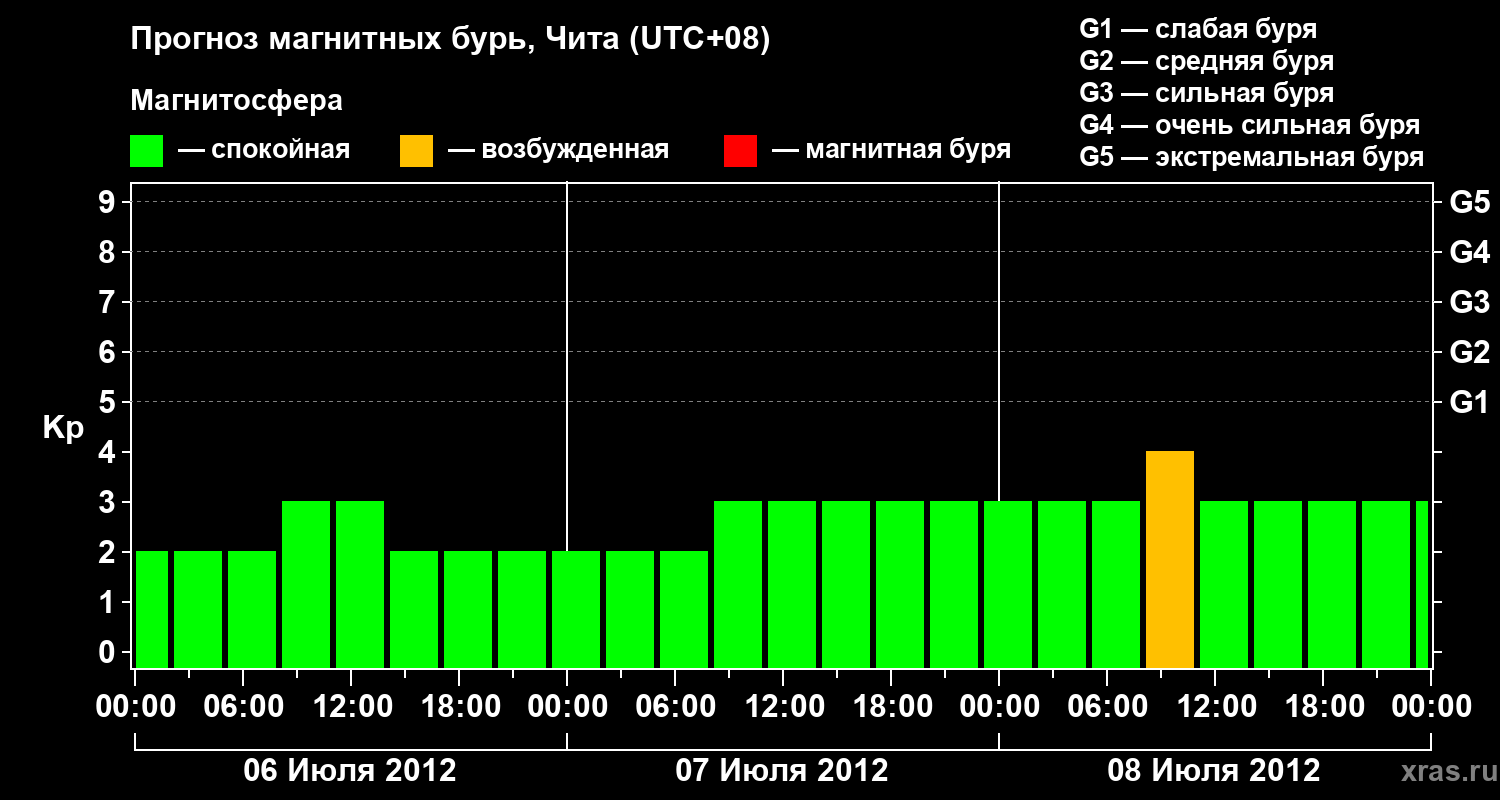The height and width of the screenshot is (800, 1500).
Task: Click the 'Магнитосфера' heading
Action: point(237,101)
